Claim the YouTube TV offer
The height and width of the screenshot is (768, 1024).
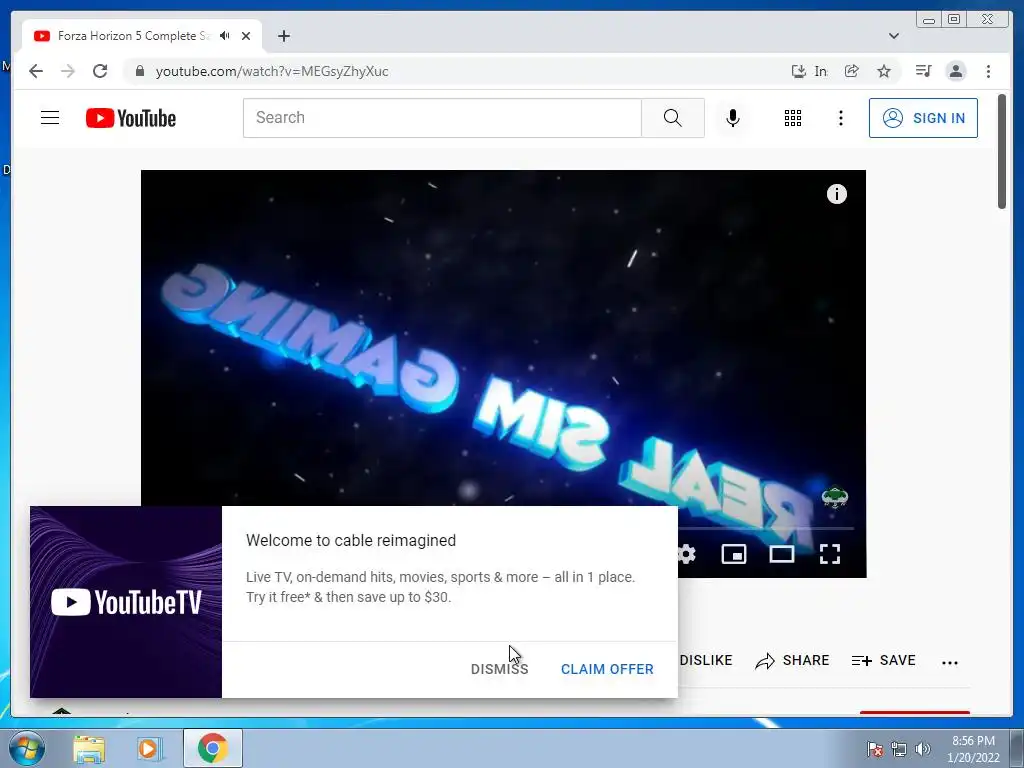[607, 669]
